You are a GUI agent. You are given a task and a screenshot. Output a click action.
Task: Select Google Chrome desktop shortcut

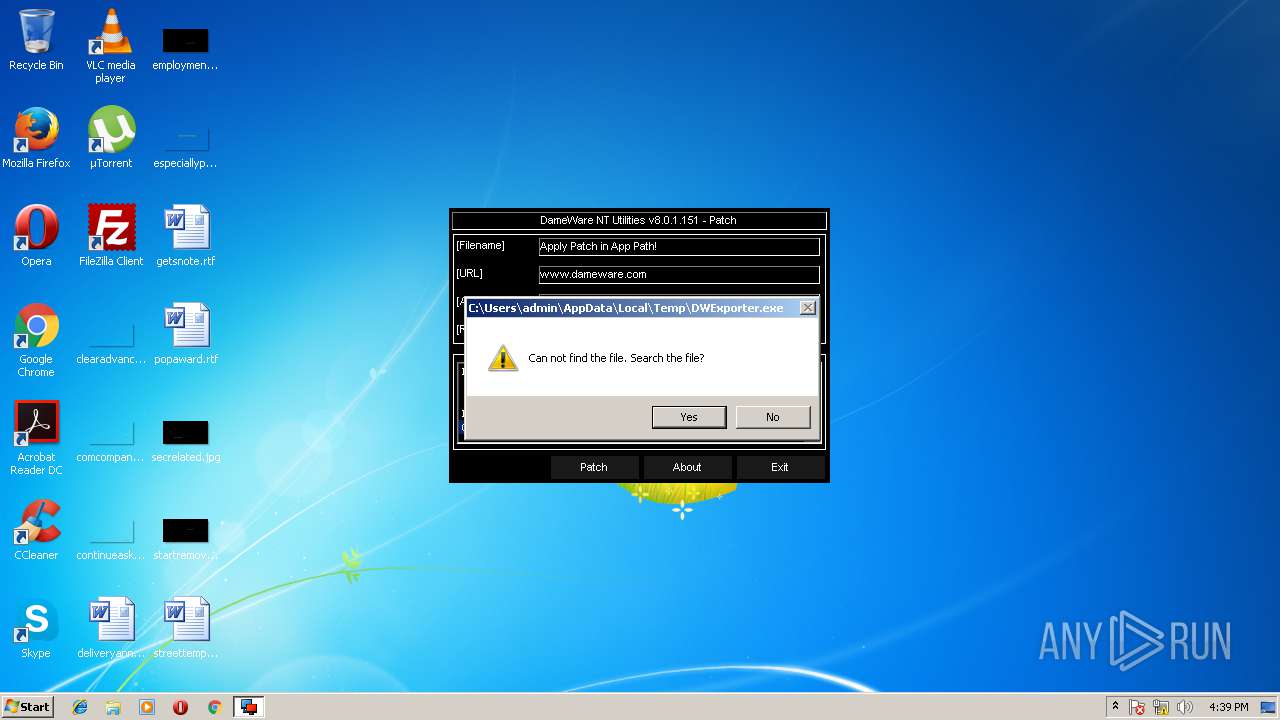pos(36,340)
